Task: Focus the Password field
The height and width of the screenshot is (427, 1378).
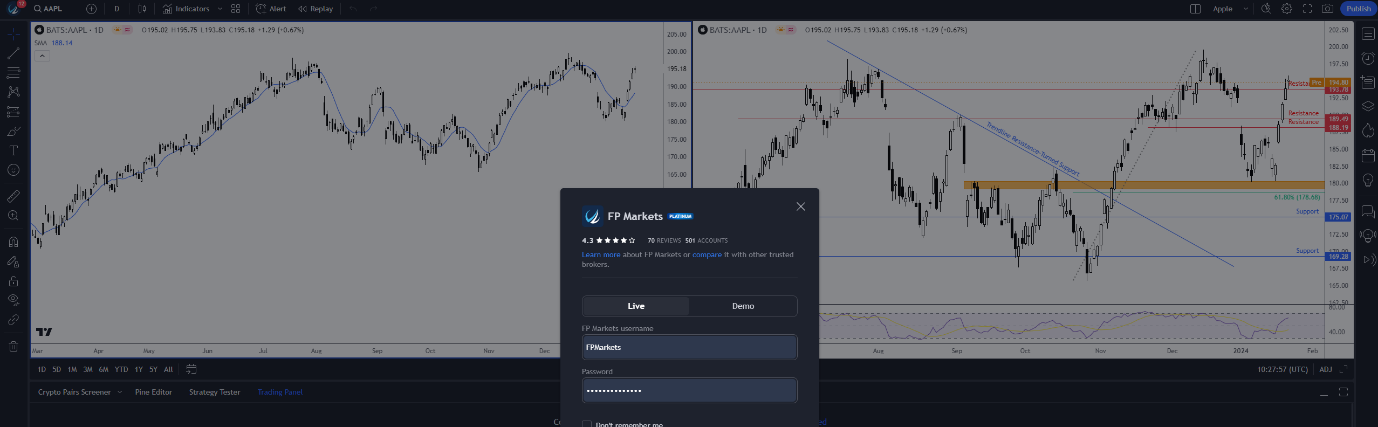Action: (690, 390)
